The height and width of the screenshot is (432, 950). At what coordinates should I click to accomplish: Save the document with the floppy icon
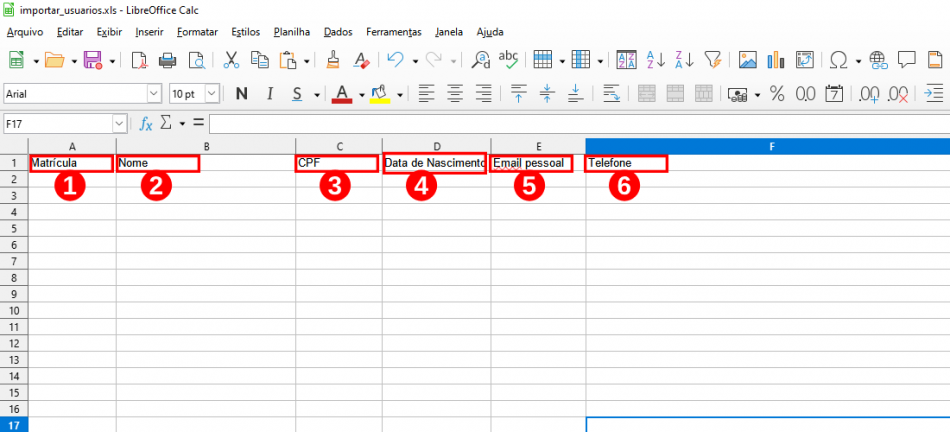tap(93, 60)
